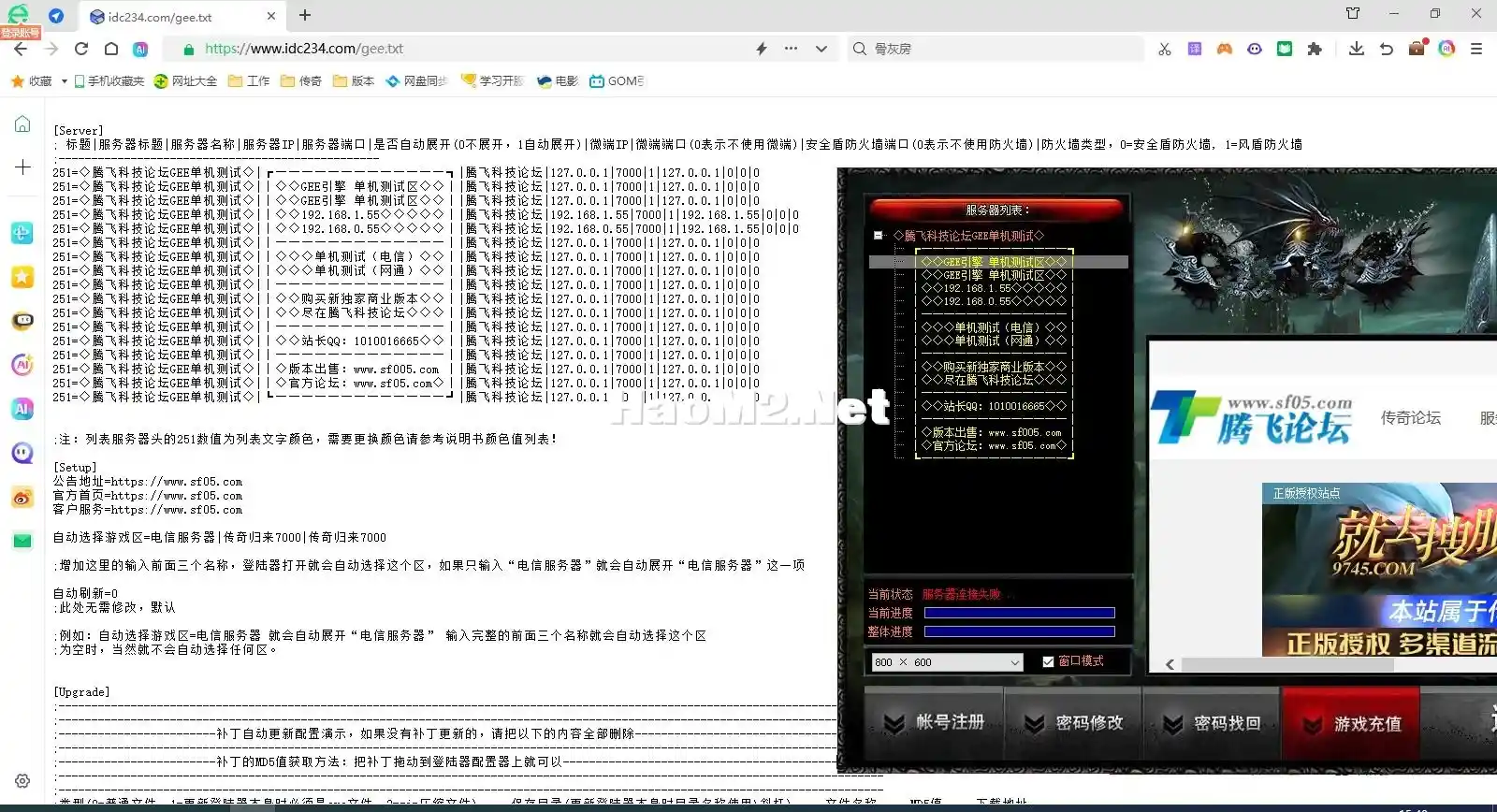Image resolution: width=1497 pixels, height=812 pixels.
Task: Open the blue AI square icon in sidebar
Action: pyautogui.click(x=22, y=409)
